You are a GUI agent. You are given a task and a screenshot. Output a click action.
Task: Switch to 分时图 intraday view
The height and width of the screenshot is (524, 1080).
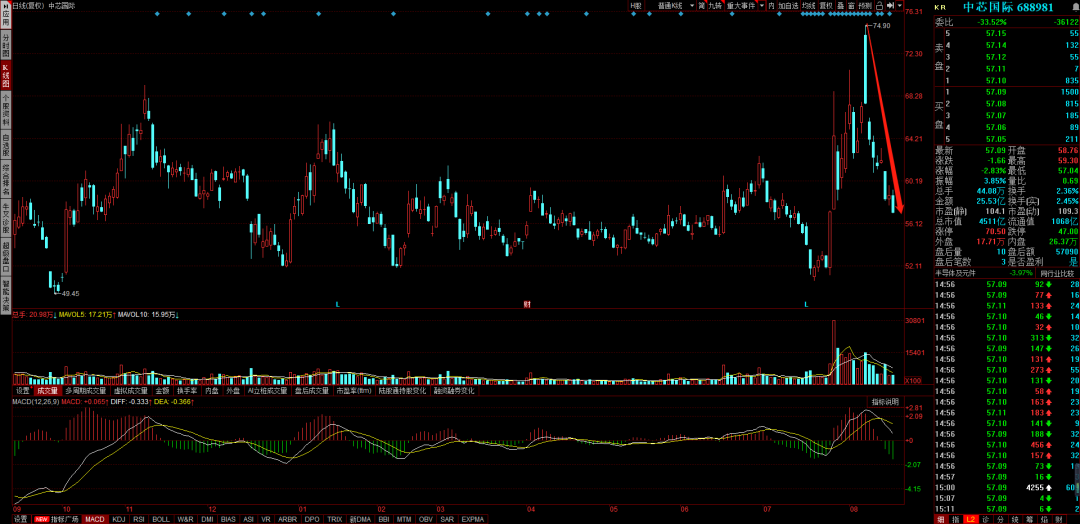click(x=6, y=45)
